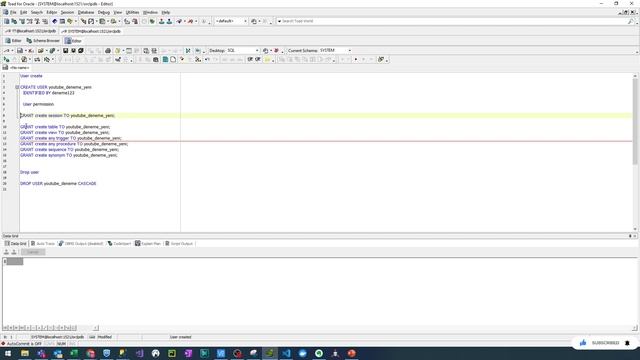The image size is (640, 360).
Task: Switch to the Auto Trace tab
Action: click(x=43, y=244)
